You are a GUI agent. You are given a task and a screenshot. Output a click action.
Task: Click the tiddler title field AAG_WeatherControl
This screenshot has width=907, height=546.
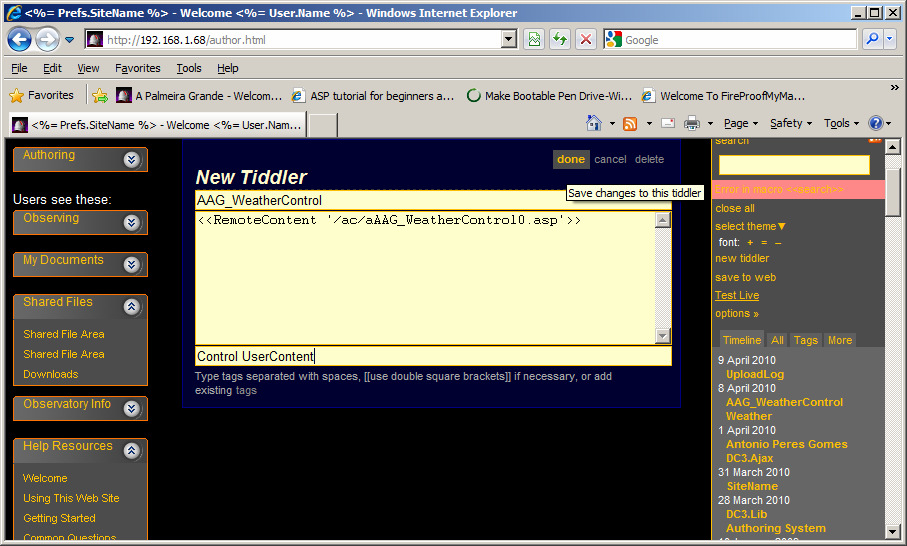click(x=433, y=200)
